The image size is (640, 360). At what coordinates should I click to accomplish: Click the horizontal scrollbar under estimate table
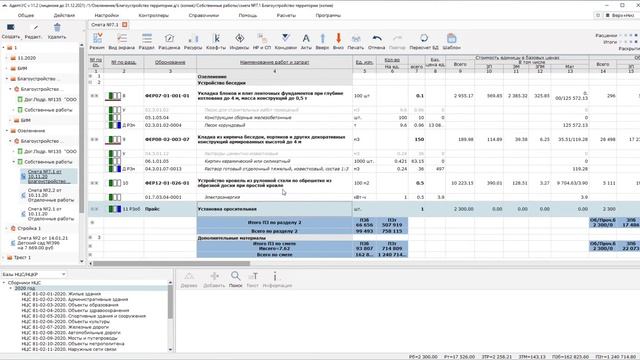[x=171, y=263]
